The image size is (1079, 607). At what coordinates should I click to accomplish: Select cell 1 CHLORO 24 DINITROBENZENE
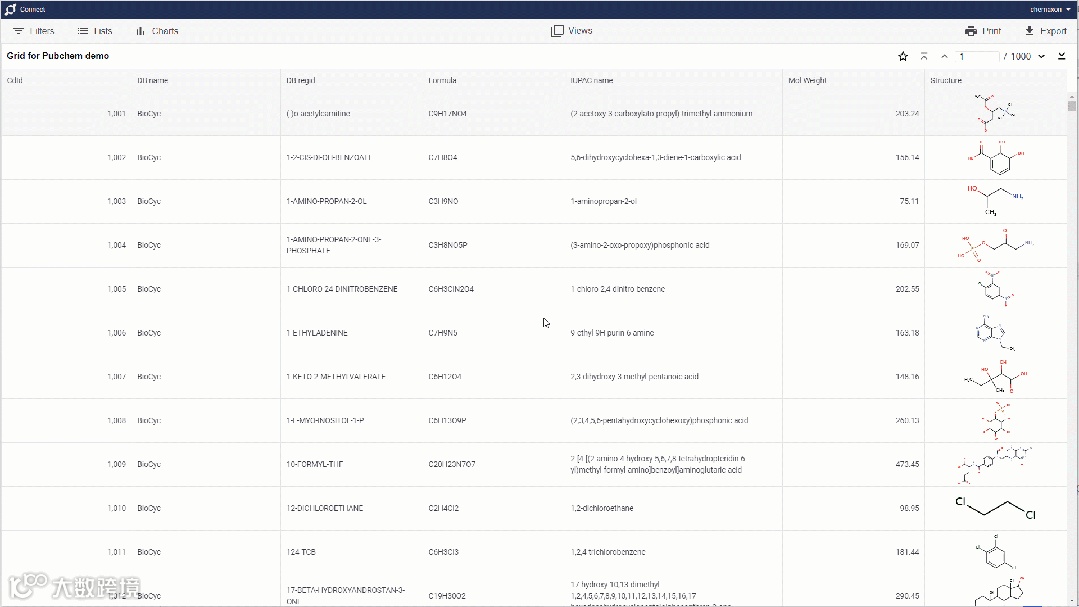click(x=341, y=289)
